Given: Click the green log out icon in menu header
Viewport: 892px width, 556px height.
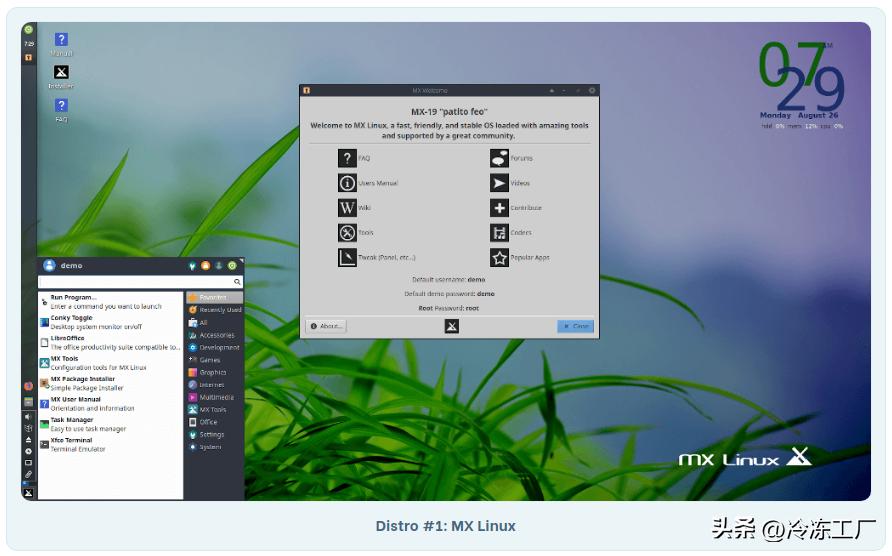Looking at the screenshot, I should coord(232,266).
